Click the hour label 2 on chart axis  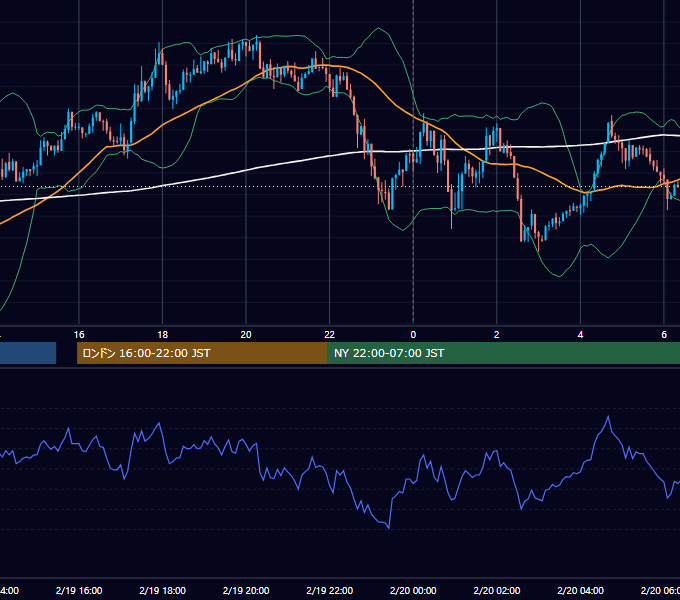point(497,335)
